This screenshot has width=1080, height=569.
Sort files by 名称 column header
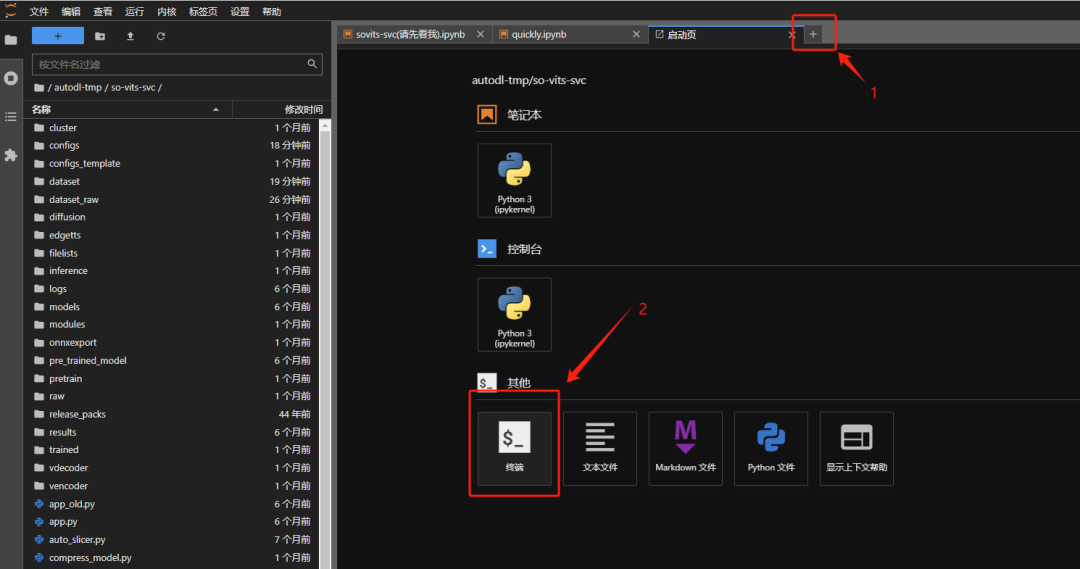[x=128, y=110]
